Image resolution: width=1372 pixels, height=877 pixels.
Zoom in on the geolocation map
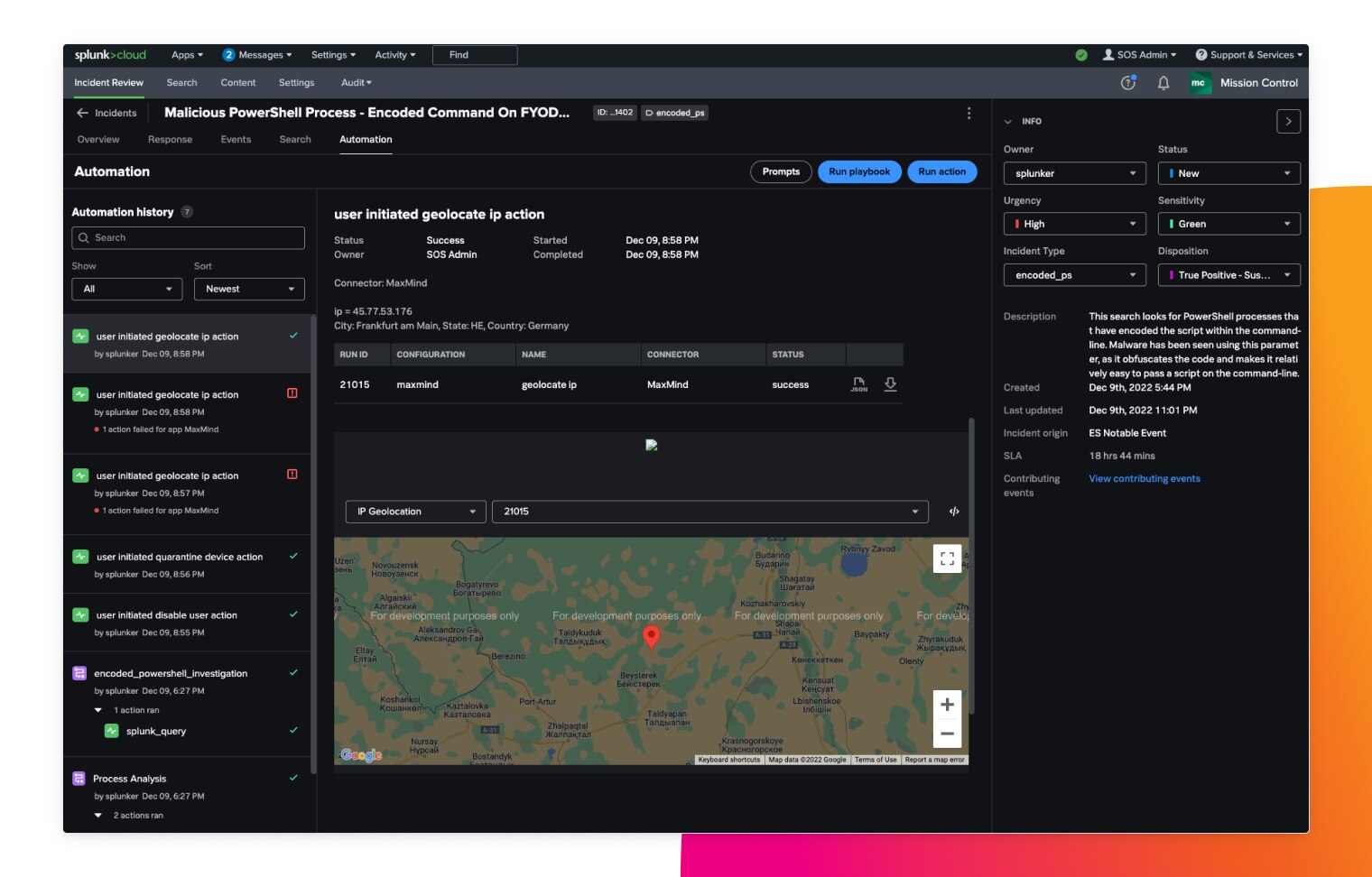(x=947, y=705)
